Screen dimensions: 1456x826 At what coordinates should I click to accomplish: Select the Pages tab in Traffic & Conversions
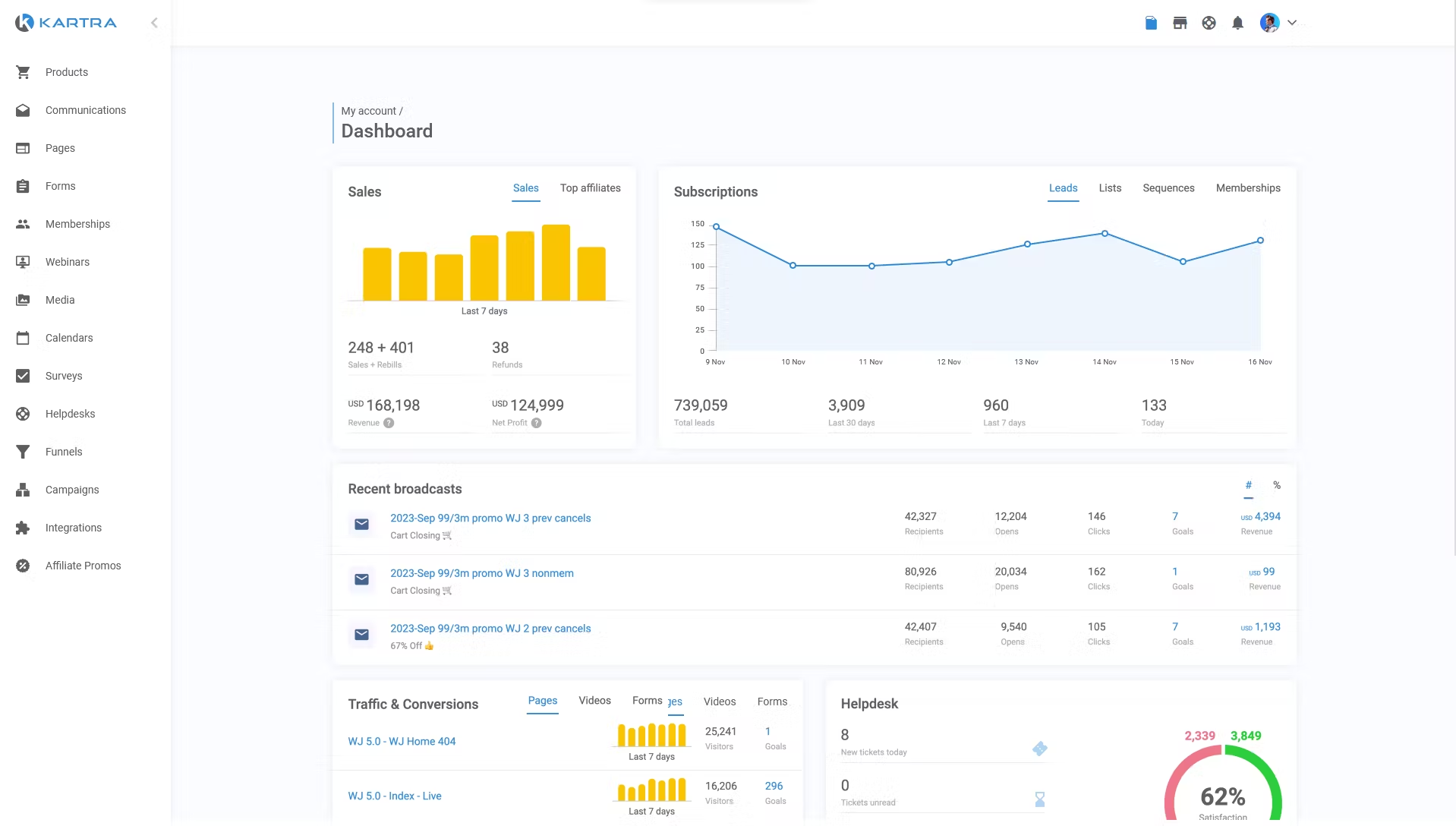coord(543,701)
